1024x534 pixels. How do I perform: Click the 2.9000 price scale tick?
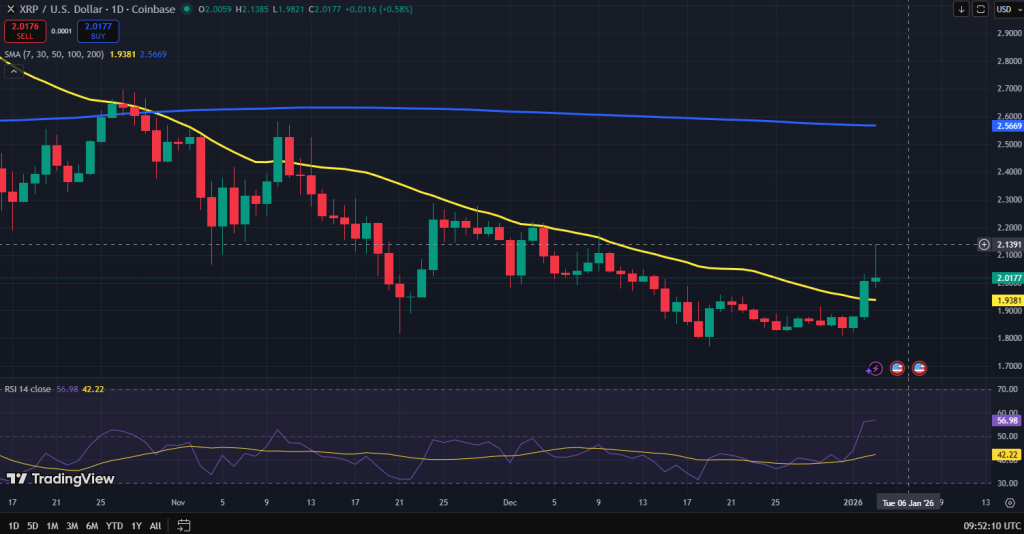1009,33
